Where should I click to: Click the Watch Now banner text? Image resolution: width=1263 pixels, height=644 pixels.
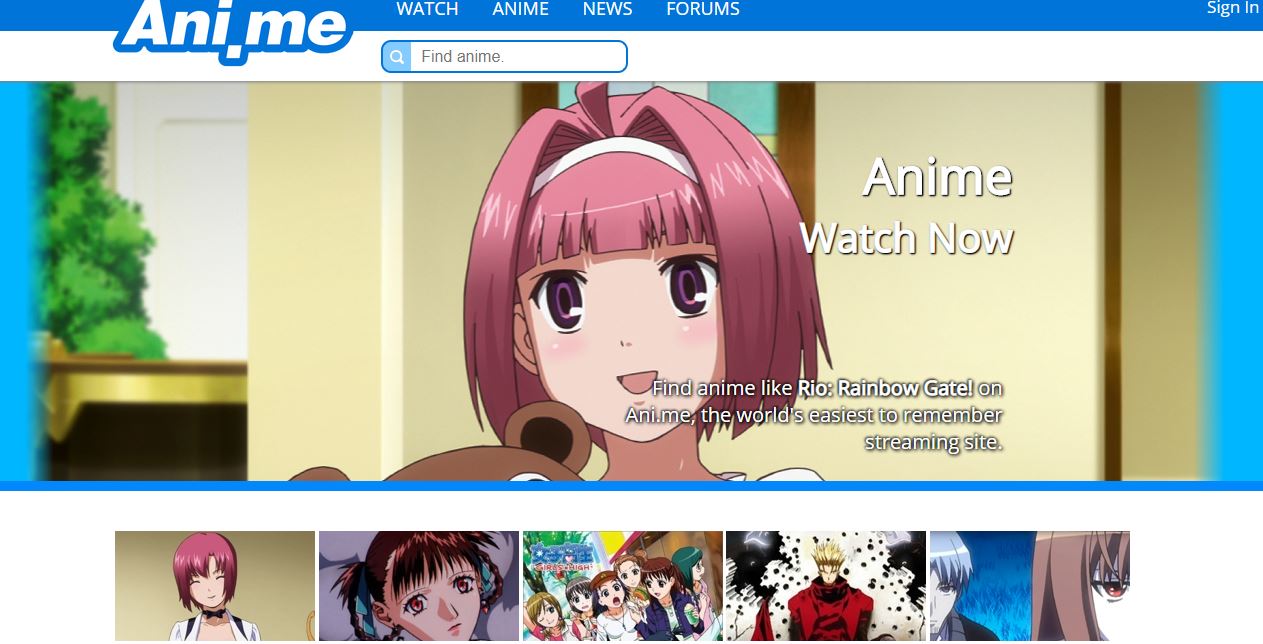[906, 238]
